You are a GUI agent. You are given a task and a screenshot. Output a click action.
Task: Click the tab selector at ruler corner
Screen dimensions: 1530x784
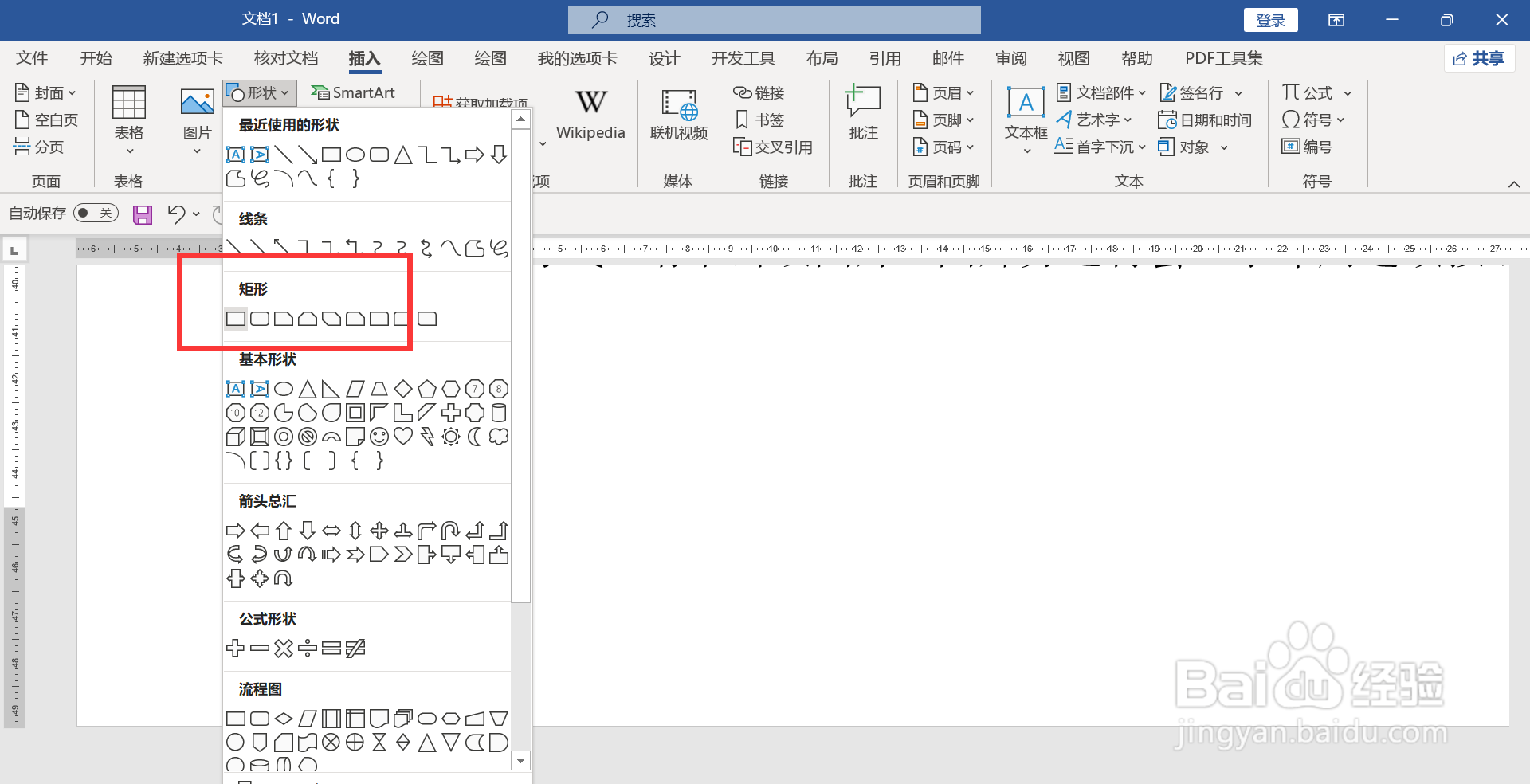click(x=14, y=250)
